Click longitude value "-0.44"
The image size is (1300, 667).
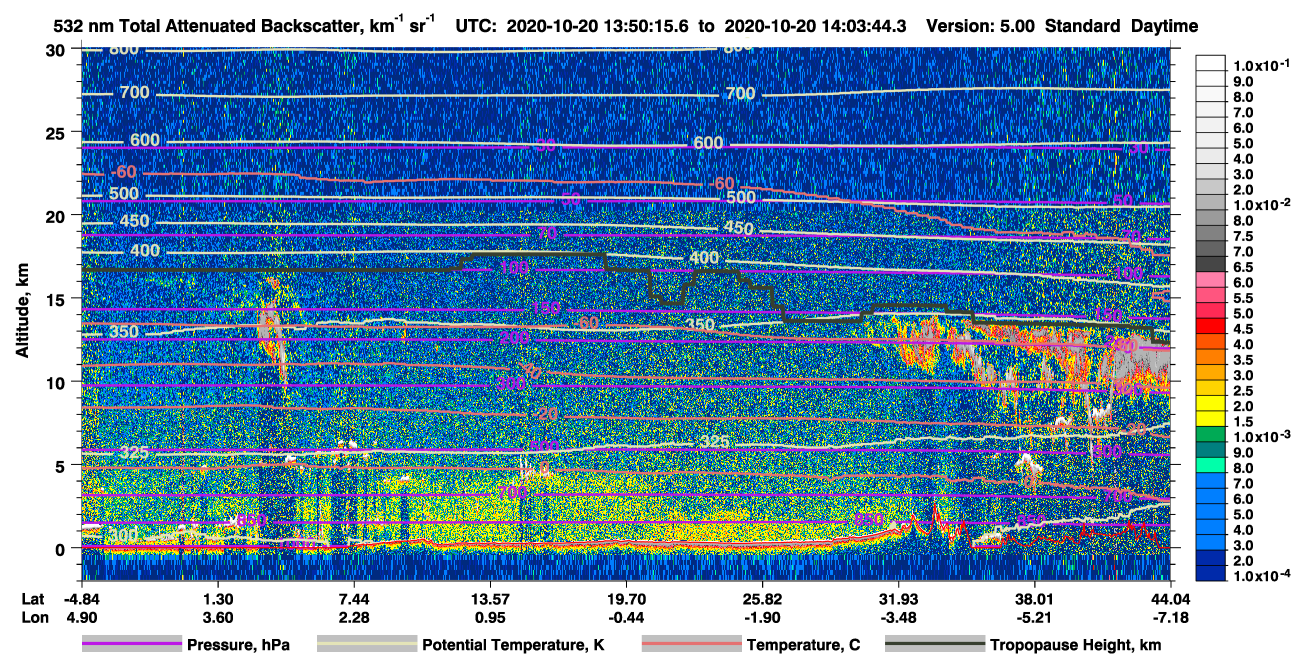tap(626, 618)
